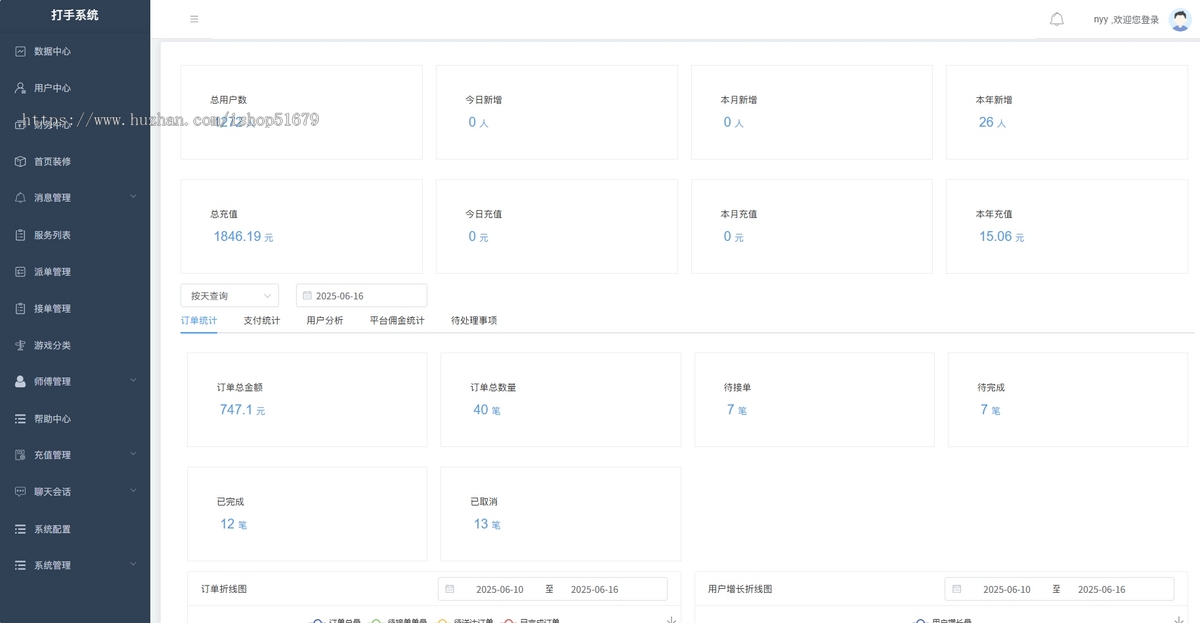Click 用户增长折线图 end date 2025-06-16

(x=1102, y=590)
